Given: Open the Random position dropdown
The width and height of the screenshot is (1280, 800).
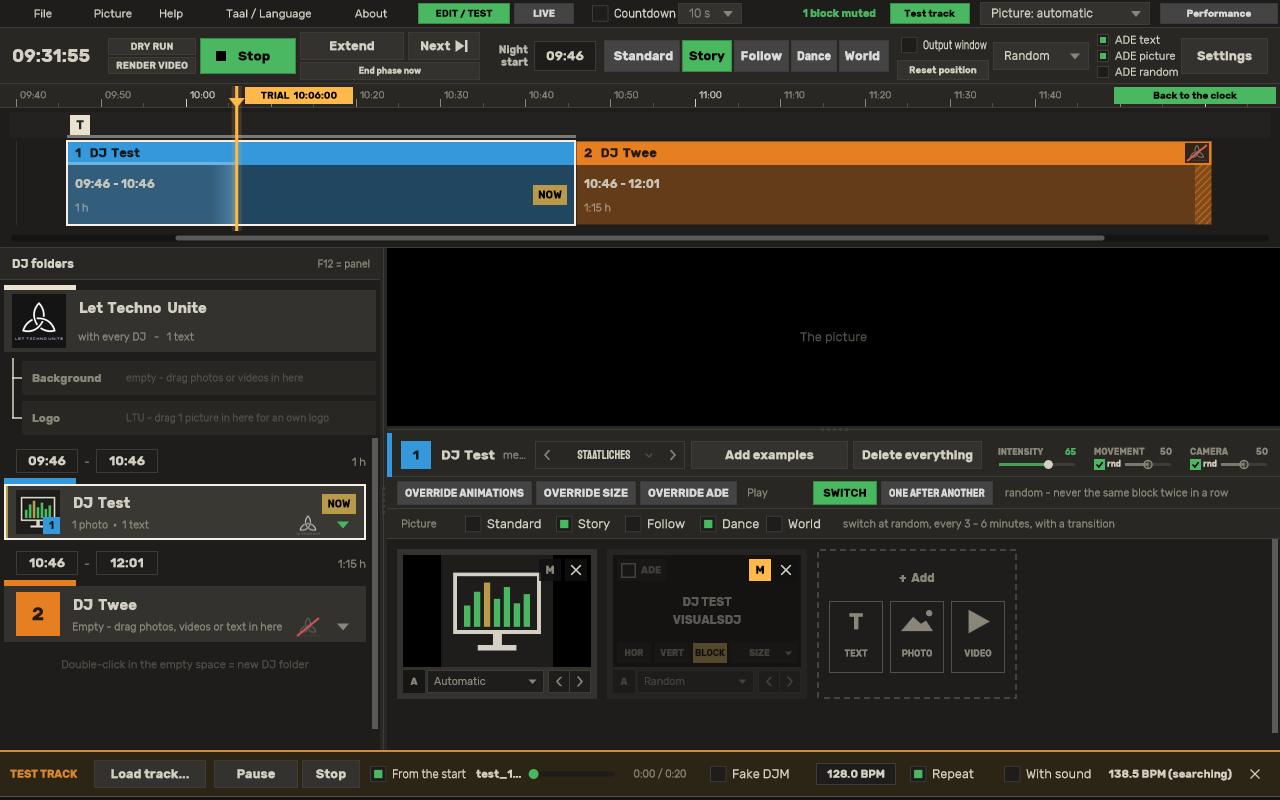Looking at the screenshot, I should pos(1042,56).
